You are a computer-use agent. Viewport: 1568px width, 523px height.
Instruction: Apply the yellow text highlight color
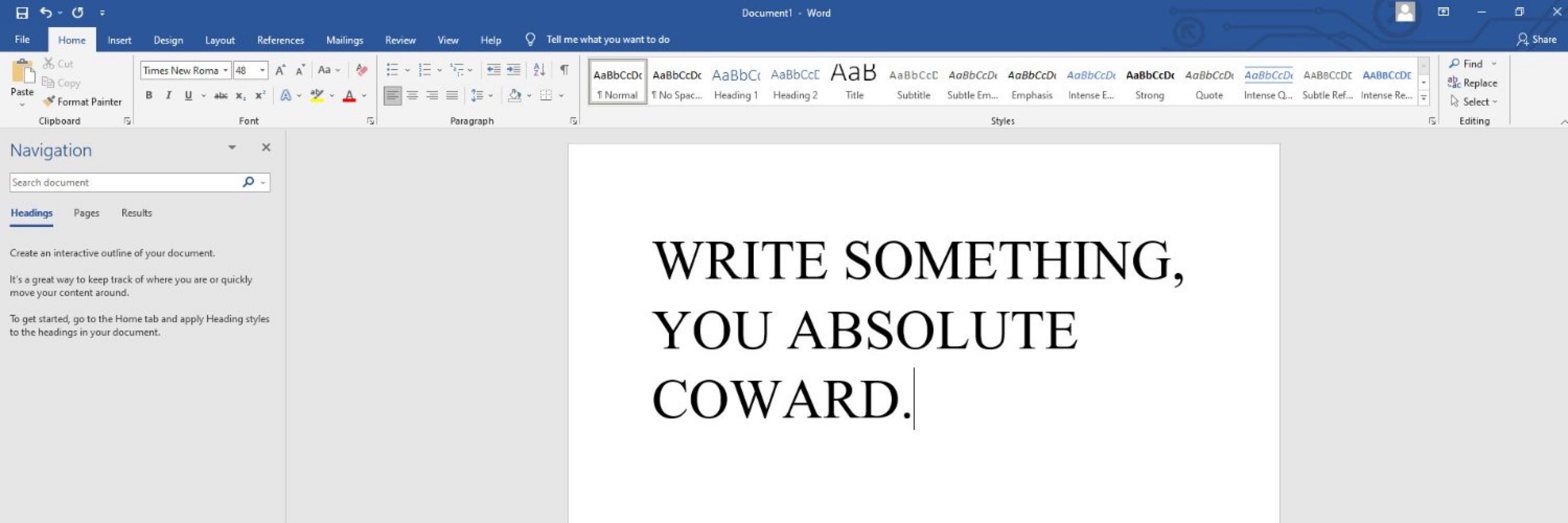tap(317, 95)
